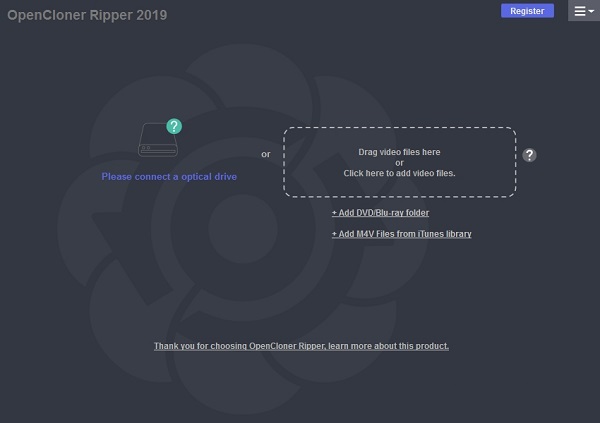The image size is (600, 423).
Task: Click the 'OpenCloner Ripper 2019' title
Action: [x=87, y=15]
